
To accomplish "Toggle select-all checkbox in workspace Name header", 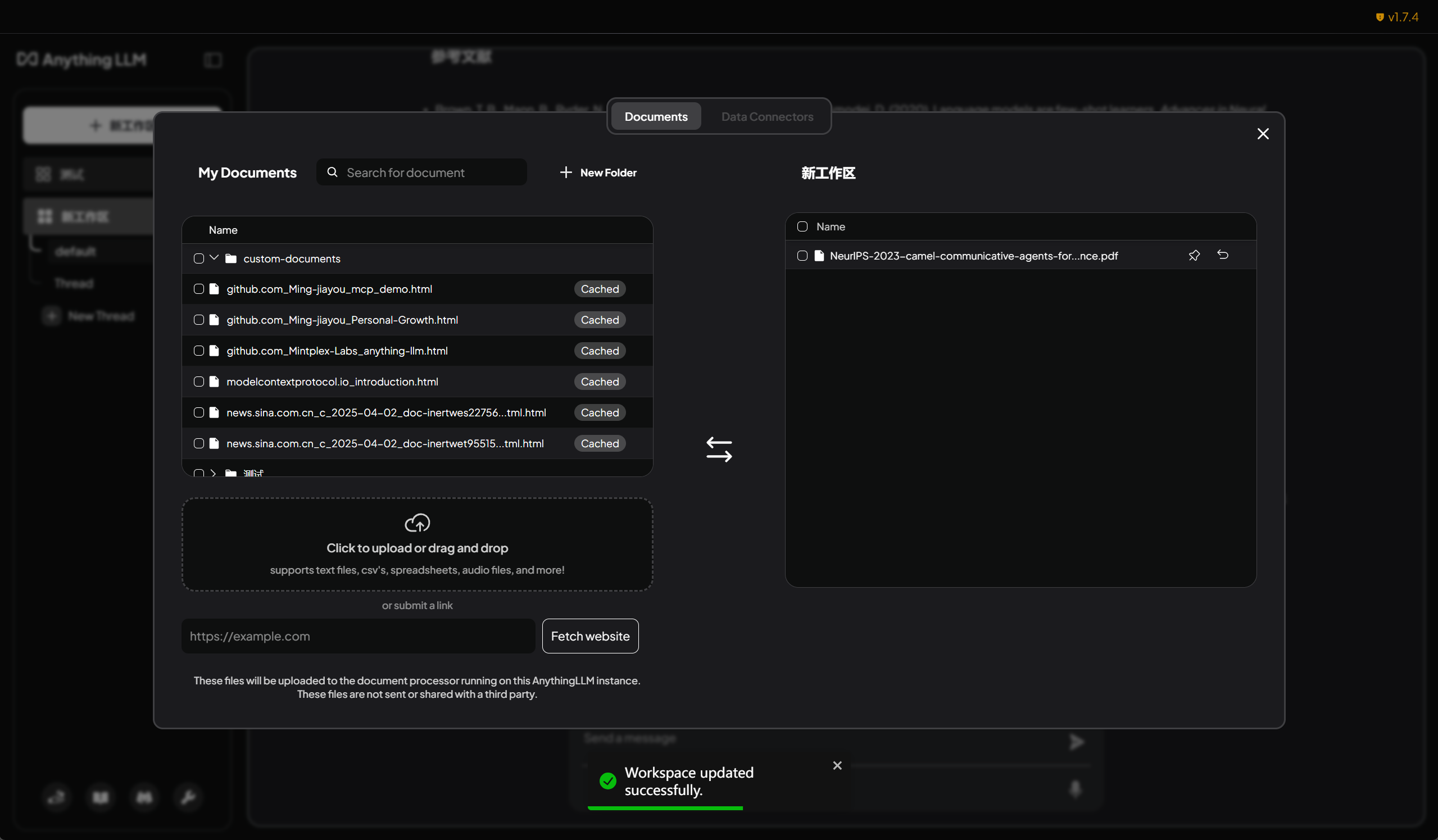I will pos(802,226).
